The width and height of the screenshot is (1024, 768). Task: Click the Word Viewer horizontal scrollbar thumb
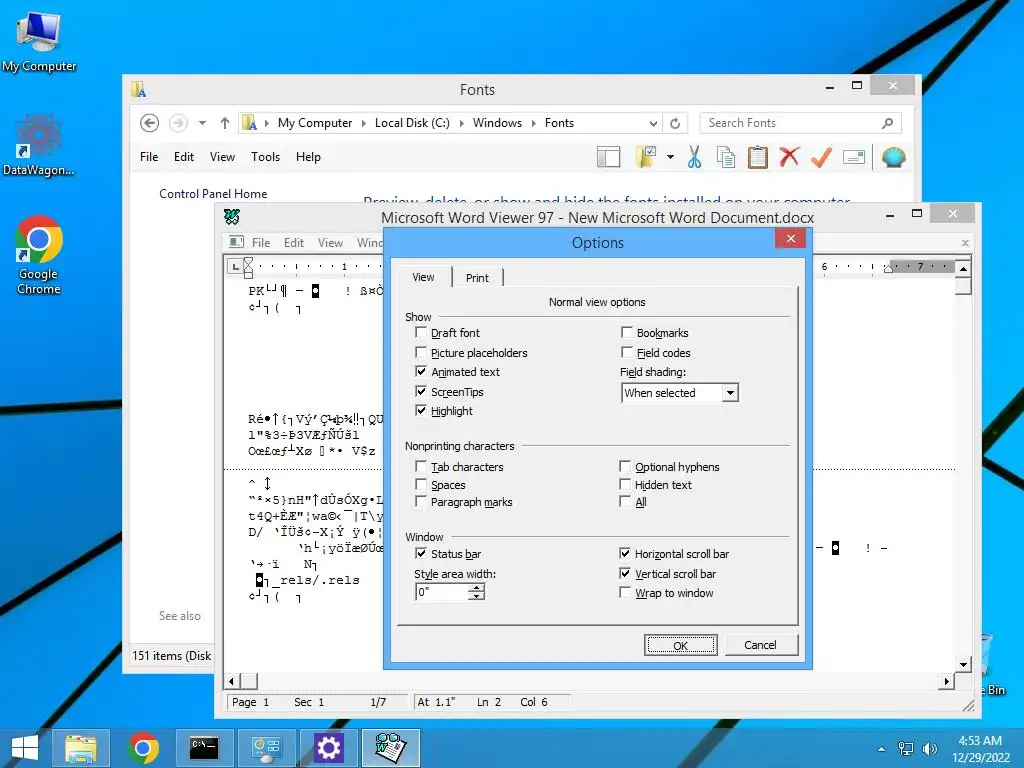(249, 681)
